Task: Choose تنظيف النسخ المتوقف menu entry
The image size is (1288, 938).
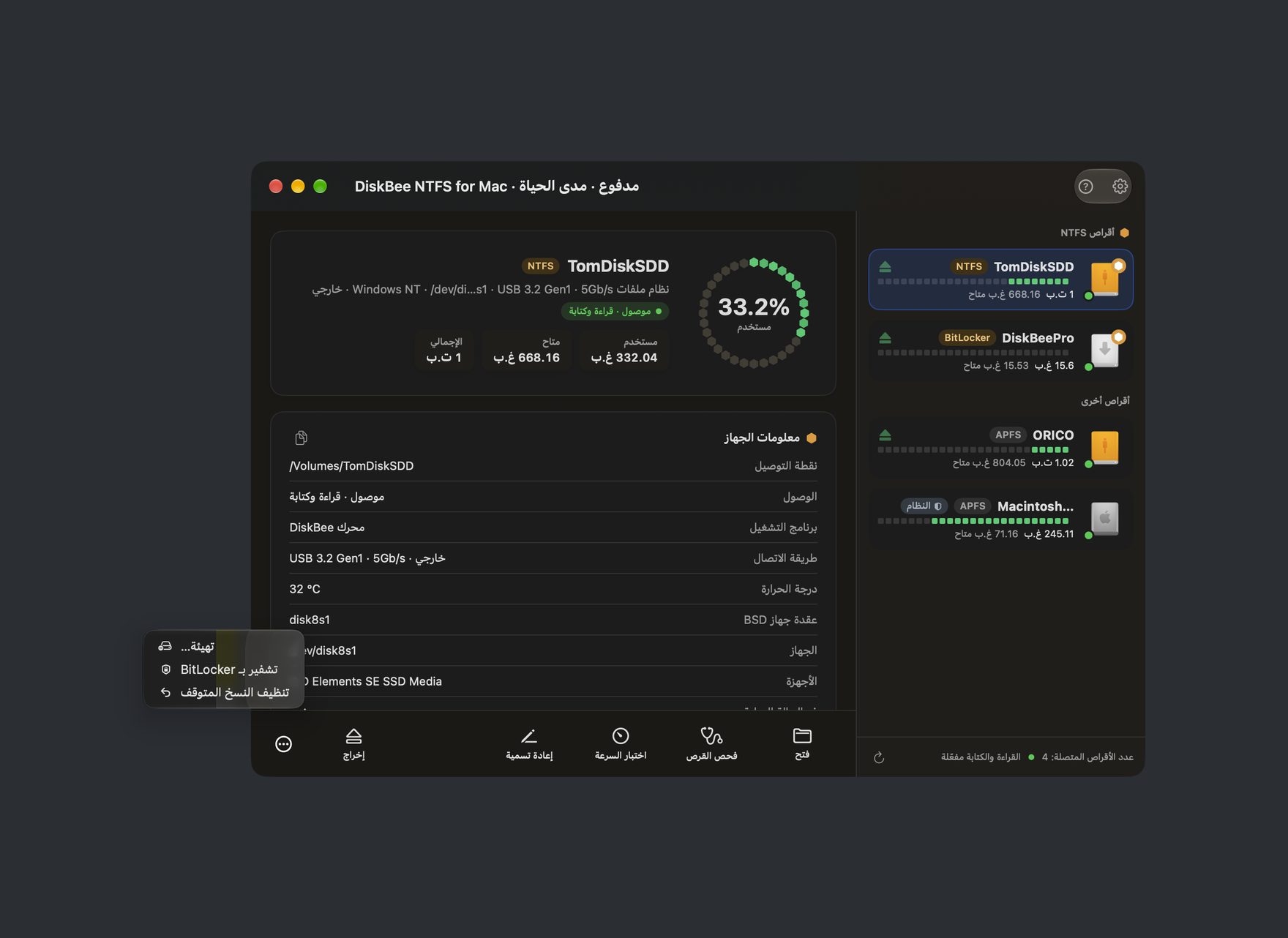Action: point(224,692)
